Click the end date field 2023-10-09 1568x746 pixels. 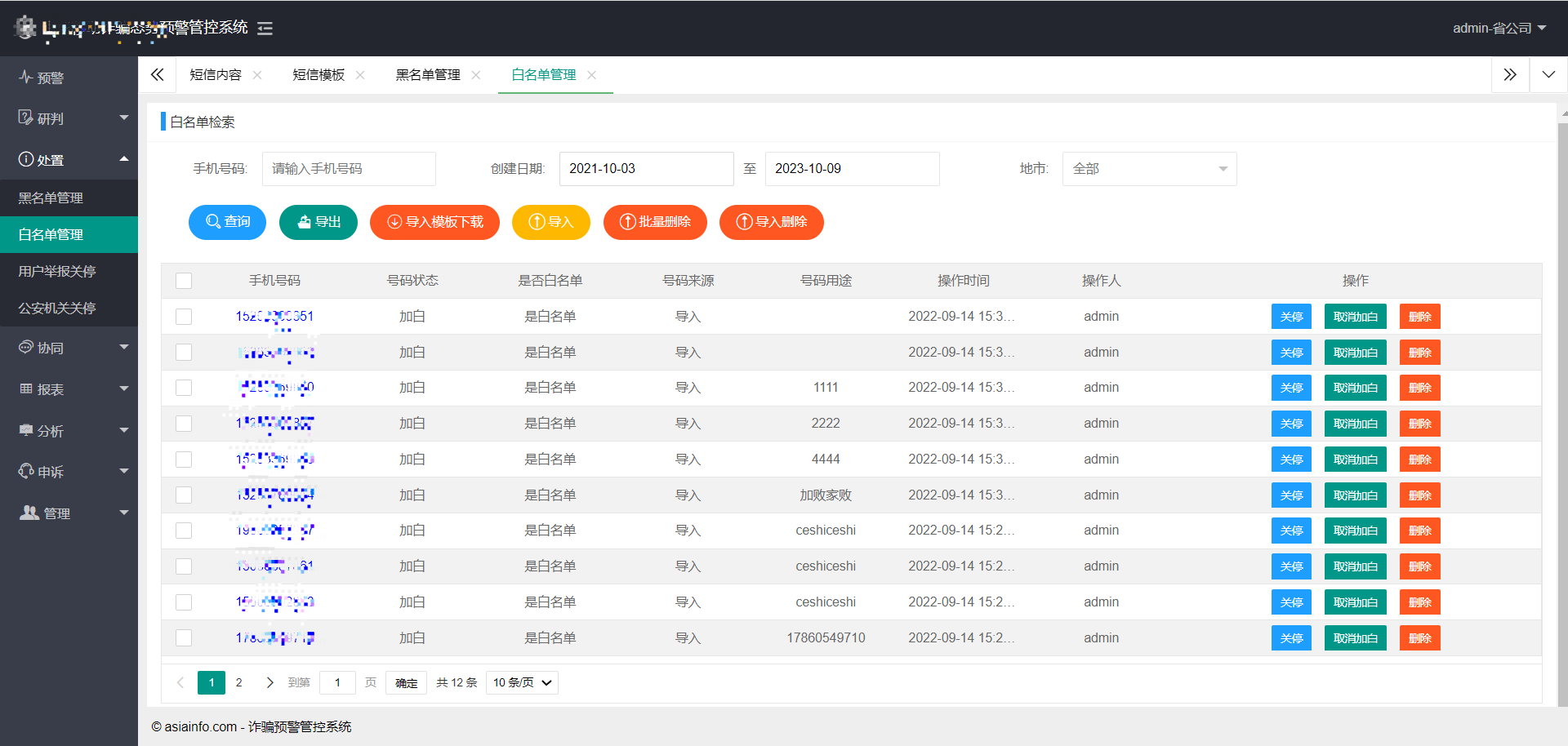pyautogui.click(x=852, y=169)
